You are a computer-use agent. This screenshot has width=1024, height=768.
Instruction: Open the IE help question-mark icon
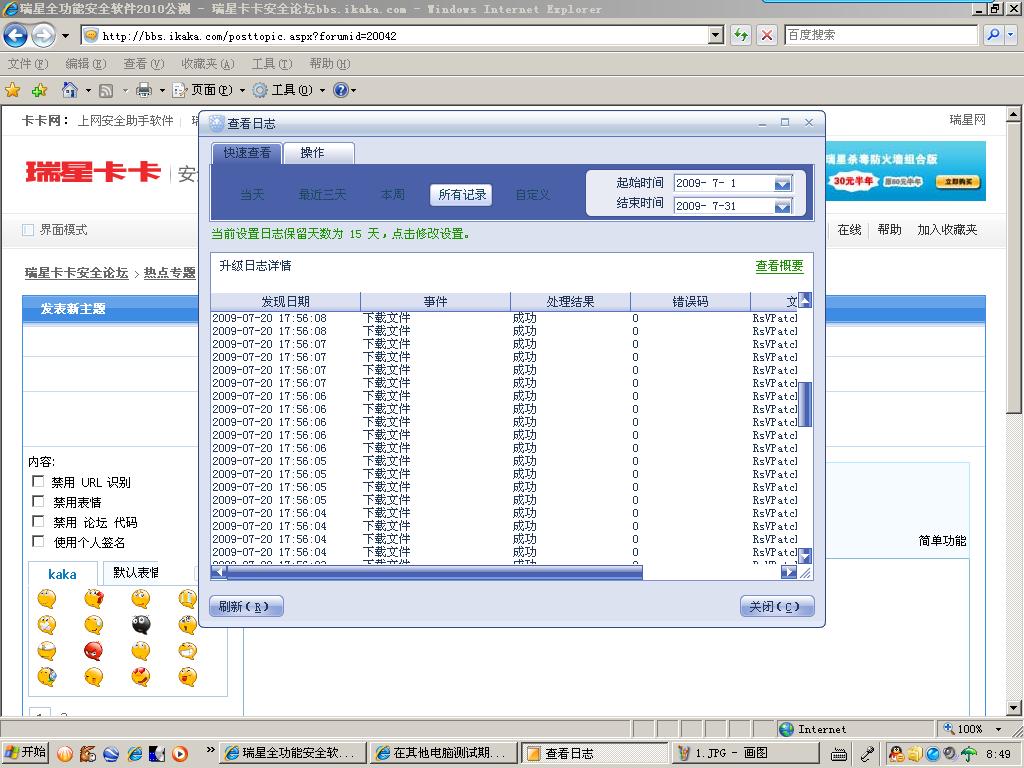point(340,90)
